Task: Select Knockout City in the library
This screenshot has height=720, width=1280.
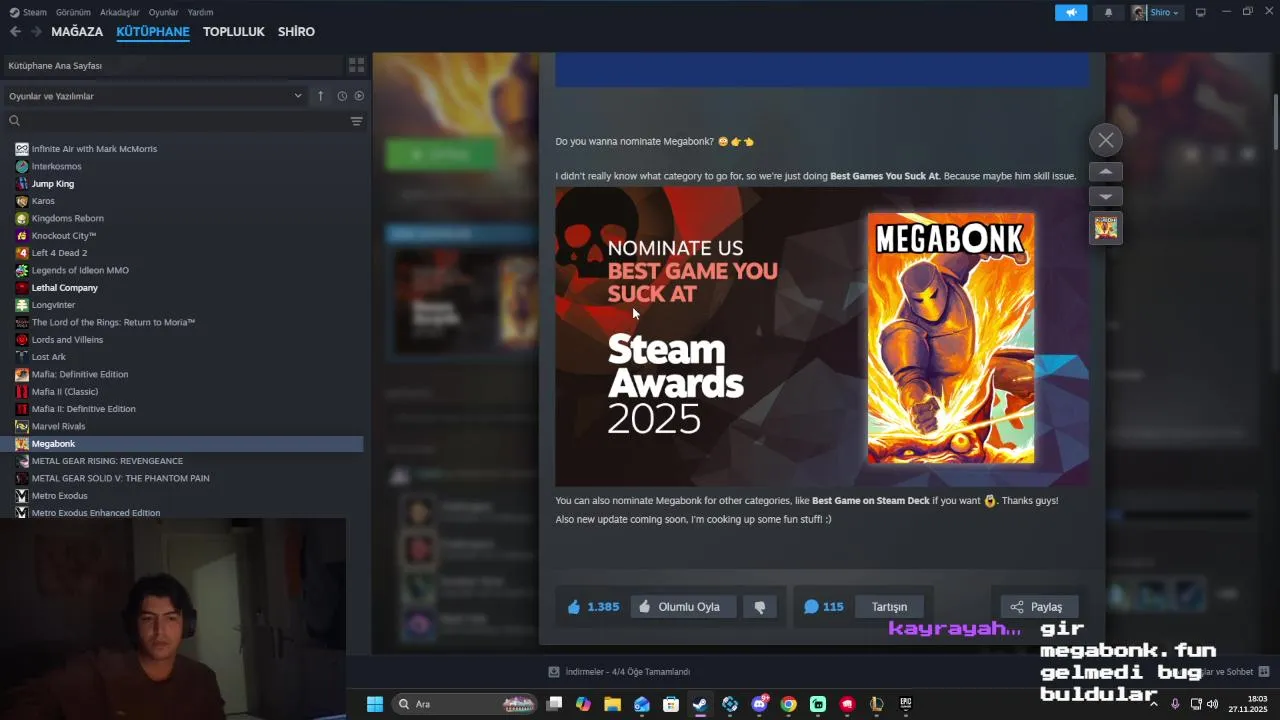Action: (x=64, y=236)
